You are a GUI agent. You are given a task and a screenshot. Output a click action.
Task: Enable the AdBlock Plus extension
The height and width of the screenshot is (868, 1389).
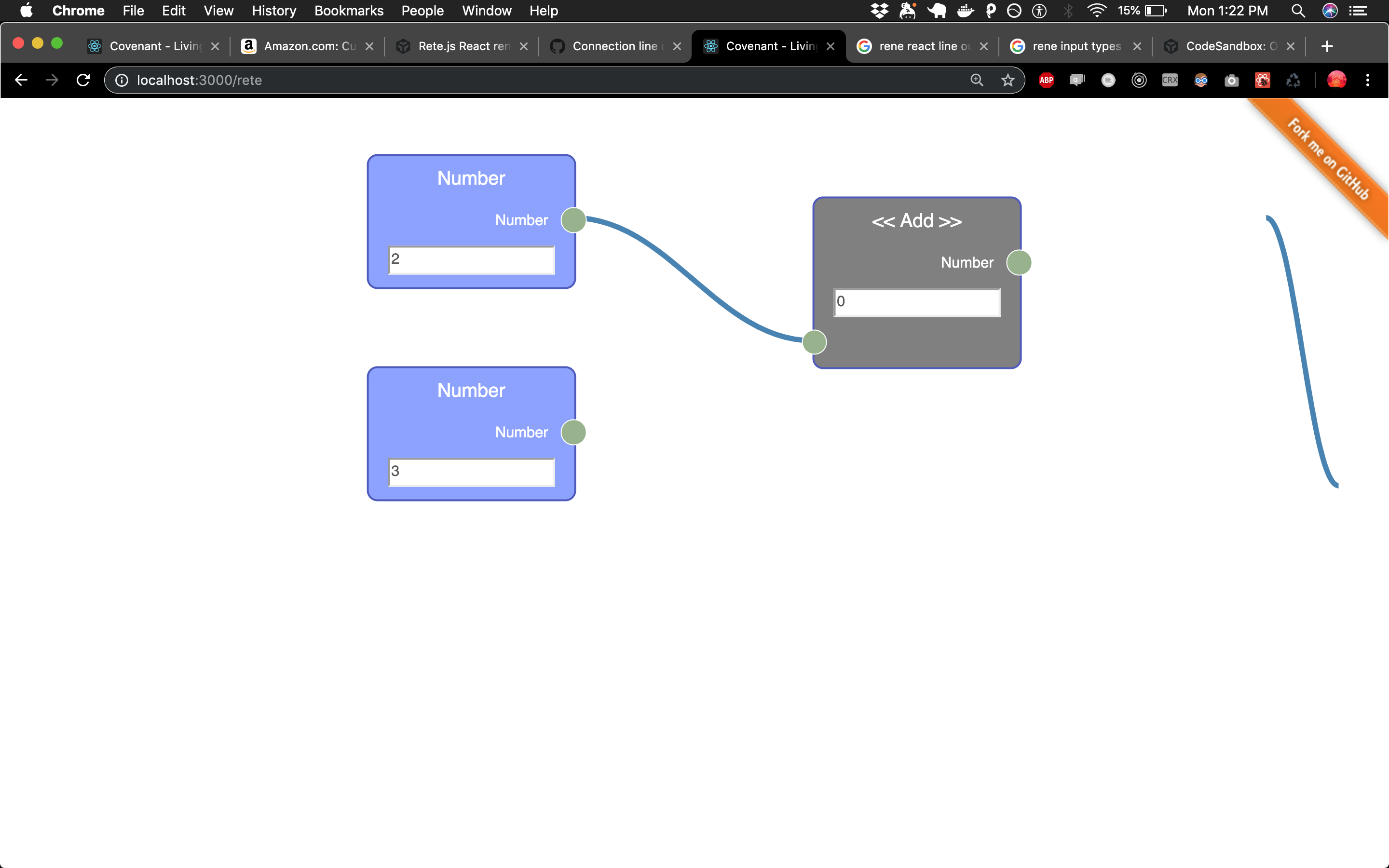(1046, 81)
